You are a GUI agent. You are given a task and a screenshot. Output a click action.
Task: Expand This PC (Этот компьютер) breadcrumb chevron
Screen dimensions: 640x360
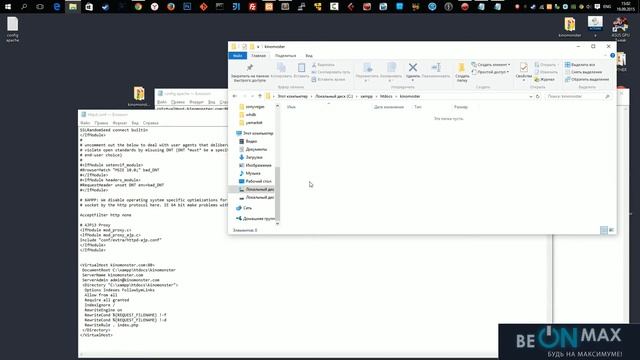pos(311,97)
